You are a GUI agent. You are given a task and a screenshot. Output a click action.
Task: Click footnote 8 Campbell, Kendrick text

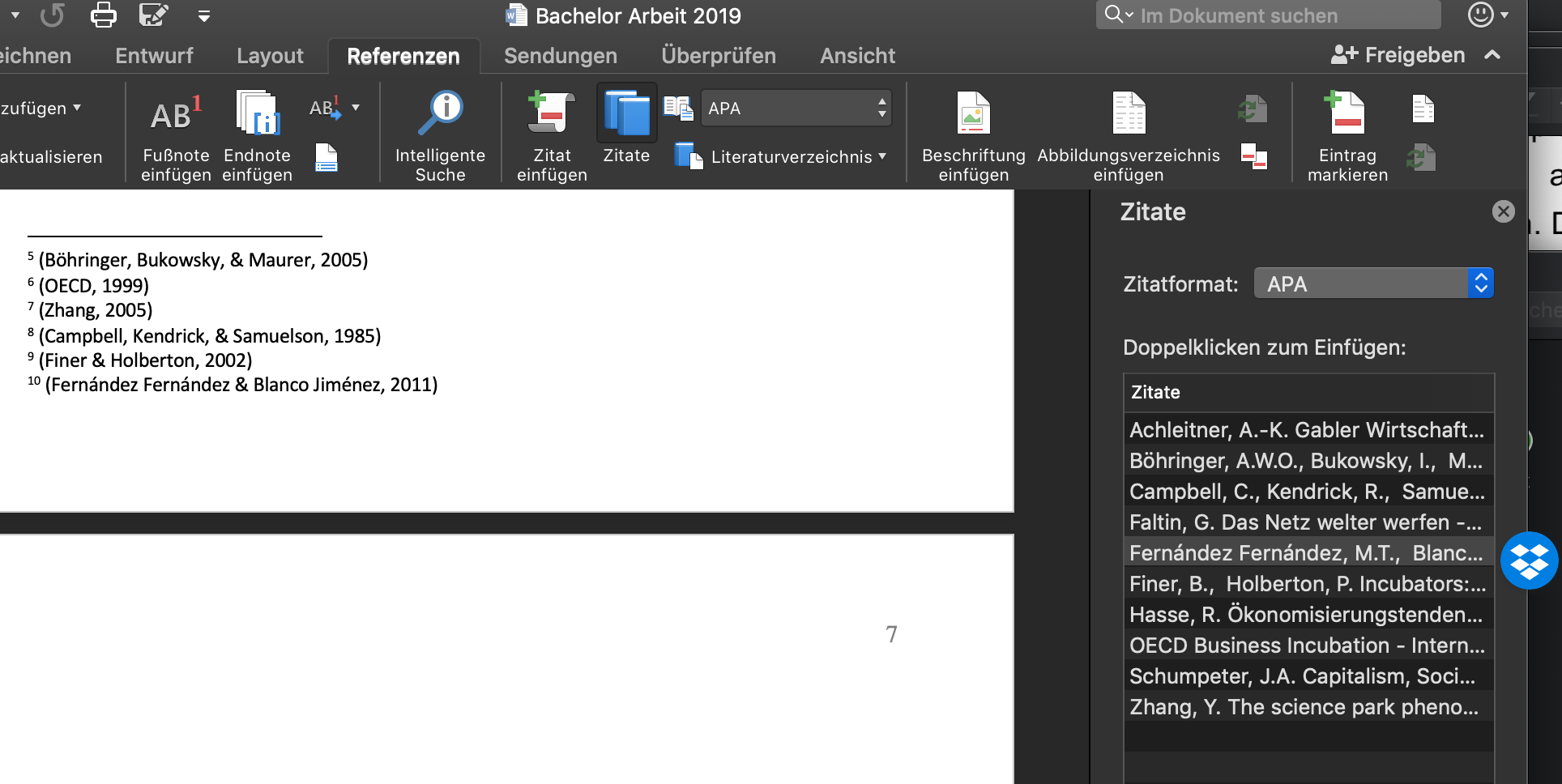pos(210,335)
